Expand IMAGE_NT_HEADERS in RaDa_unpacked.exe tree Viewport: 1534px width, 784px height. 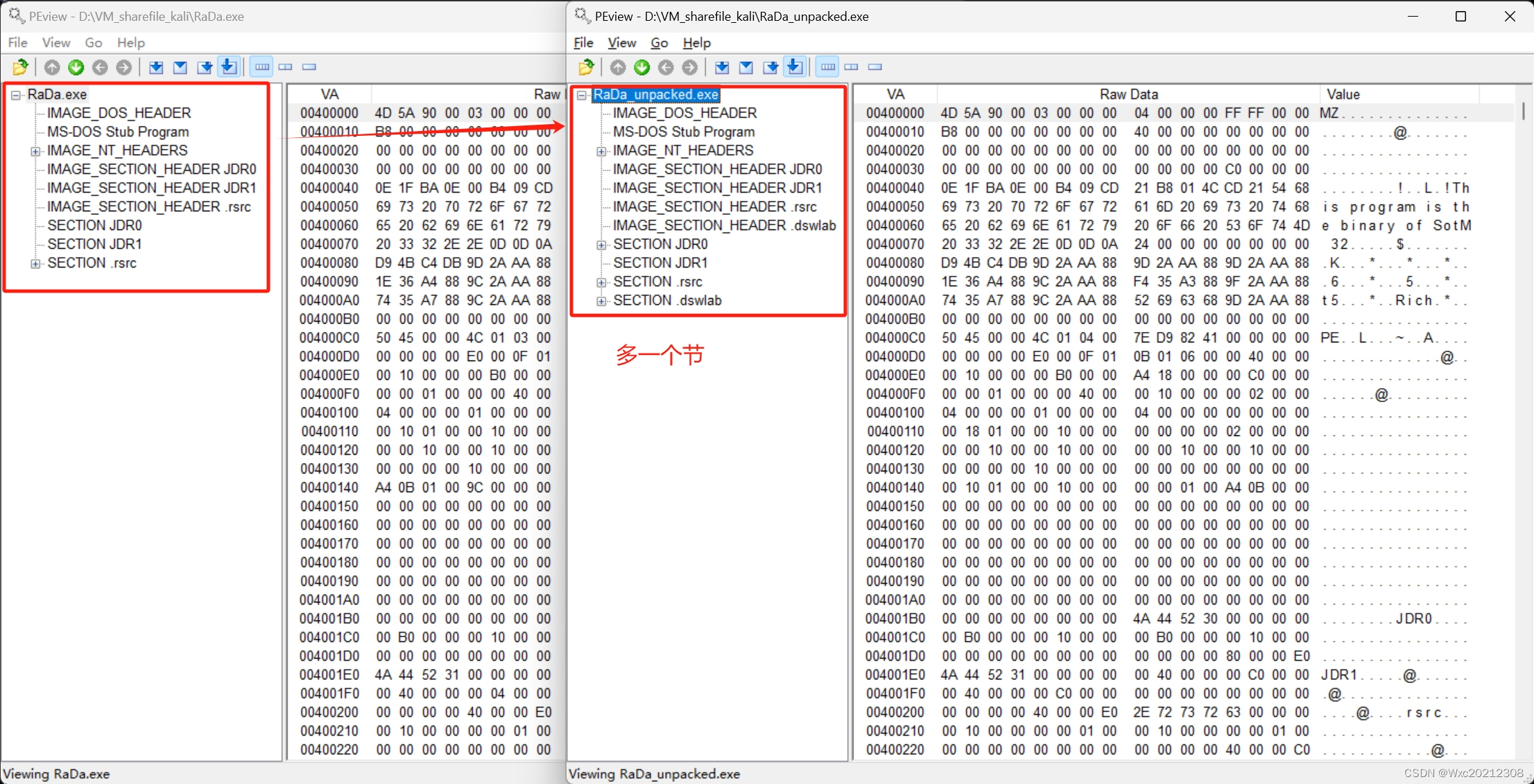pyautogui.click(x=601, y=151)
